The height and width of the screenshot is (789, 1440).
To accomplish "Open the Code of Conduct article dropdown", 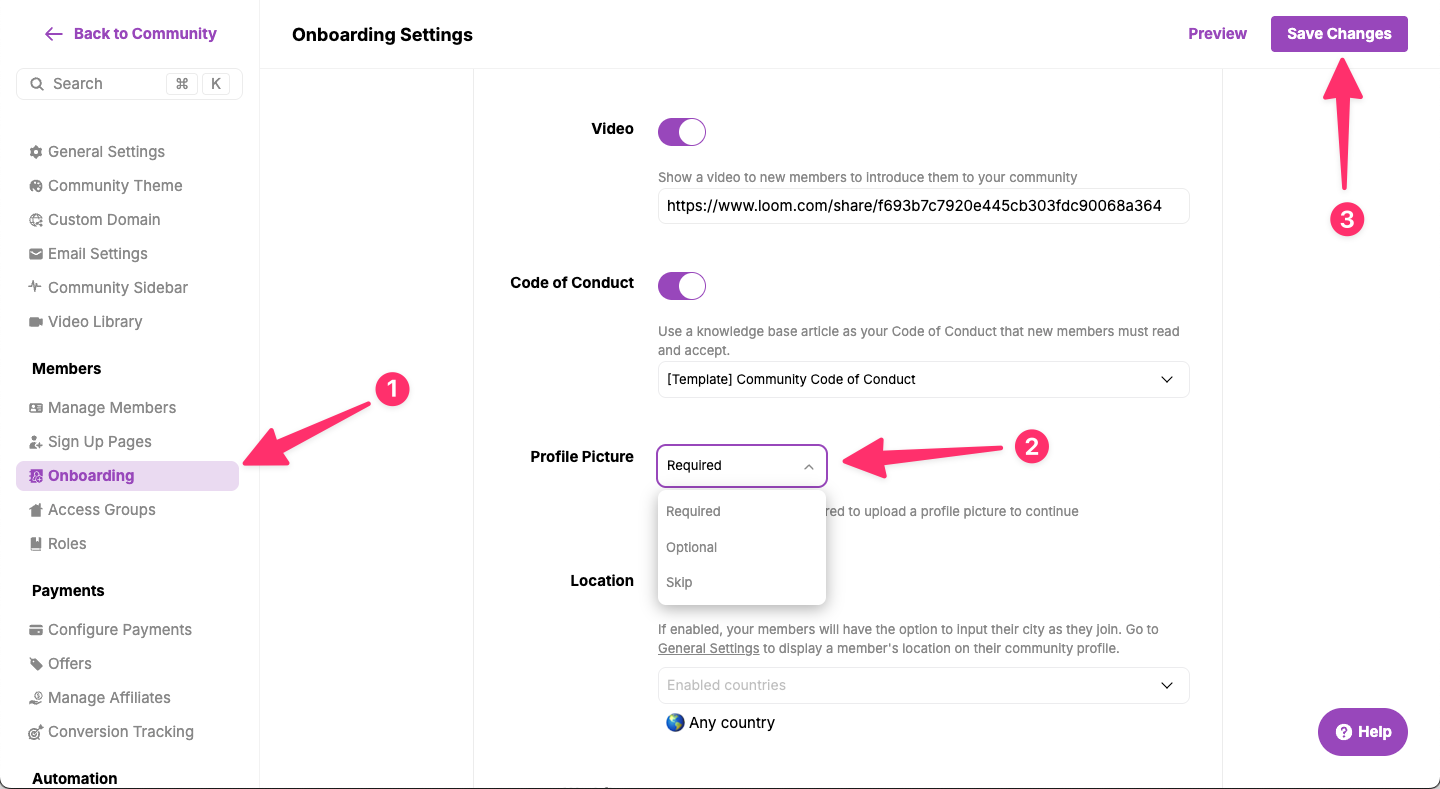I will pos(923,380).
